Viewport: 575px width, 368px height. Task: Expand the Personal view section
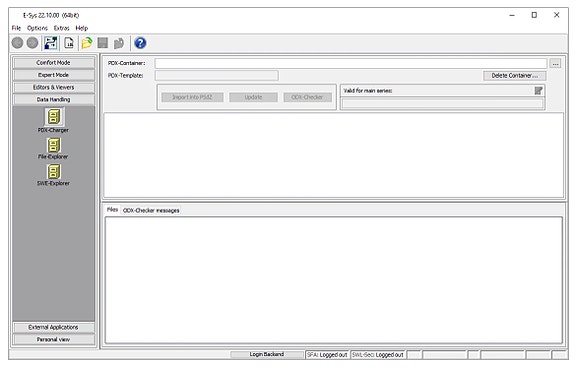coord(54,339)
